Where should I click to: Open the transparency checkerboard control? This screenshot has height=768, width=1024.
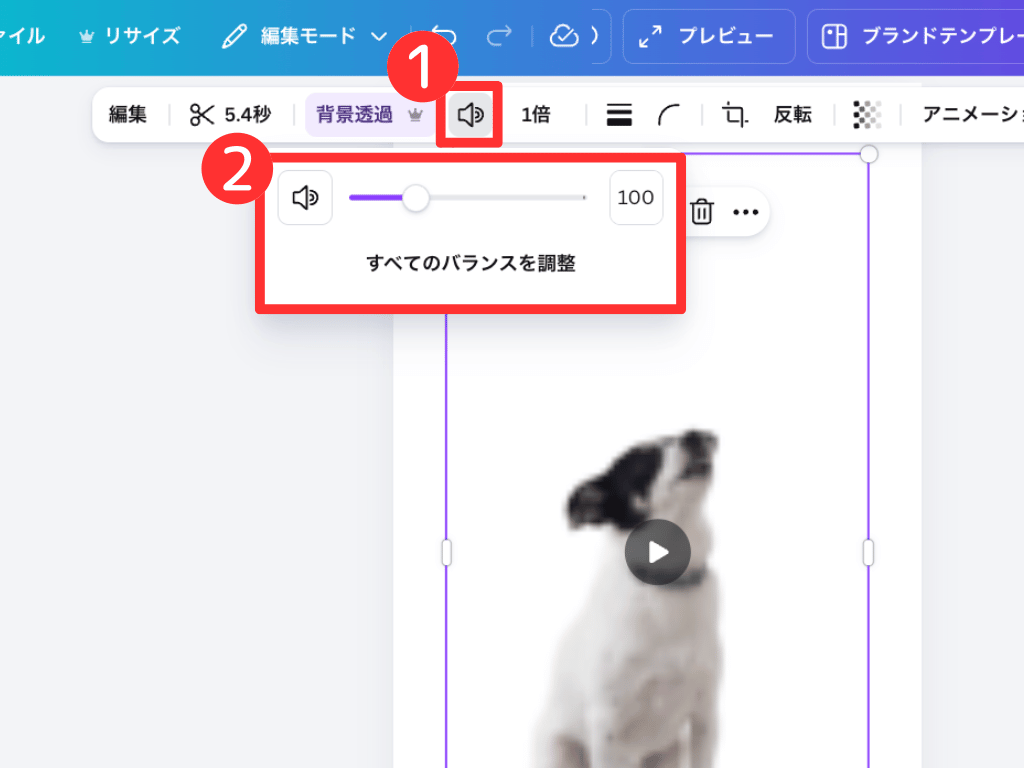(x=867, y=114)
